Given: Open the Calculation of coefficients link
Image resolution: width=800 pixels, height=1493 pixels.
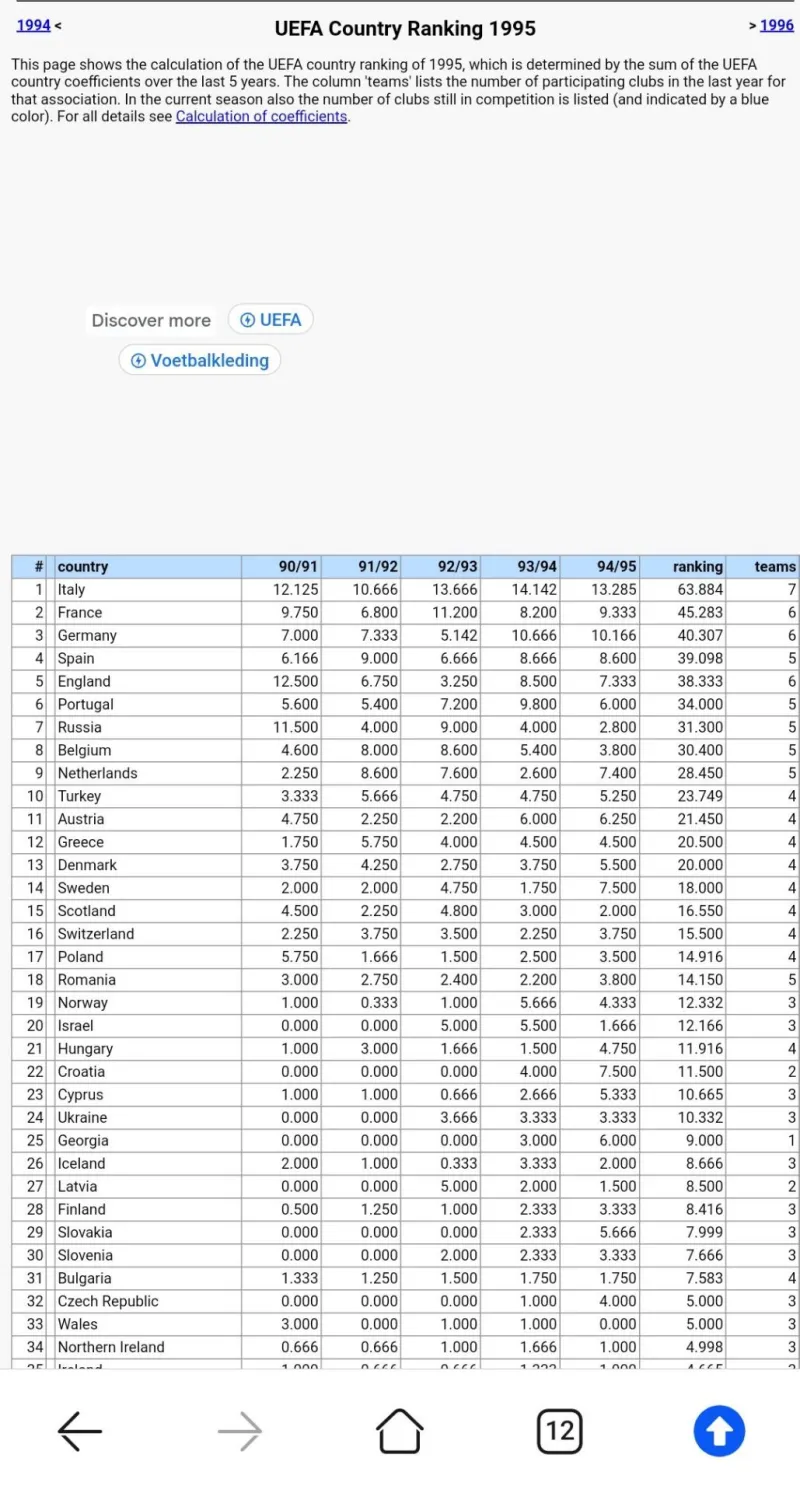Looking at the screenshot, I should pyautogui.click(x=261, y=116).
